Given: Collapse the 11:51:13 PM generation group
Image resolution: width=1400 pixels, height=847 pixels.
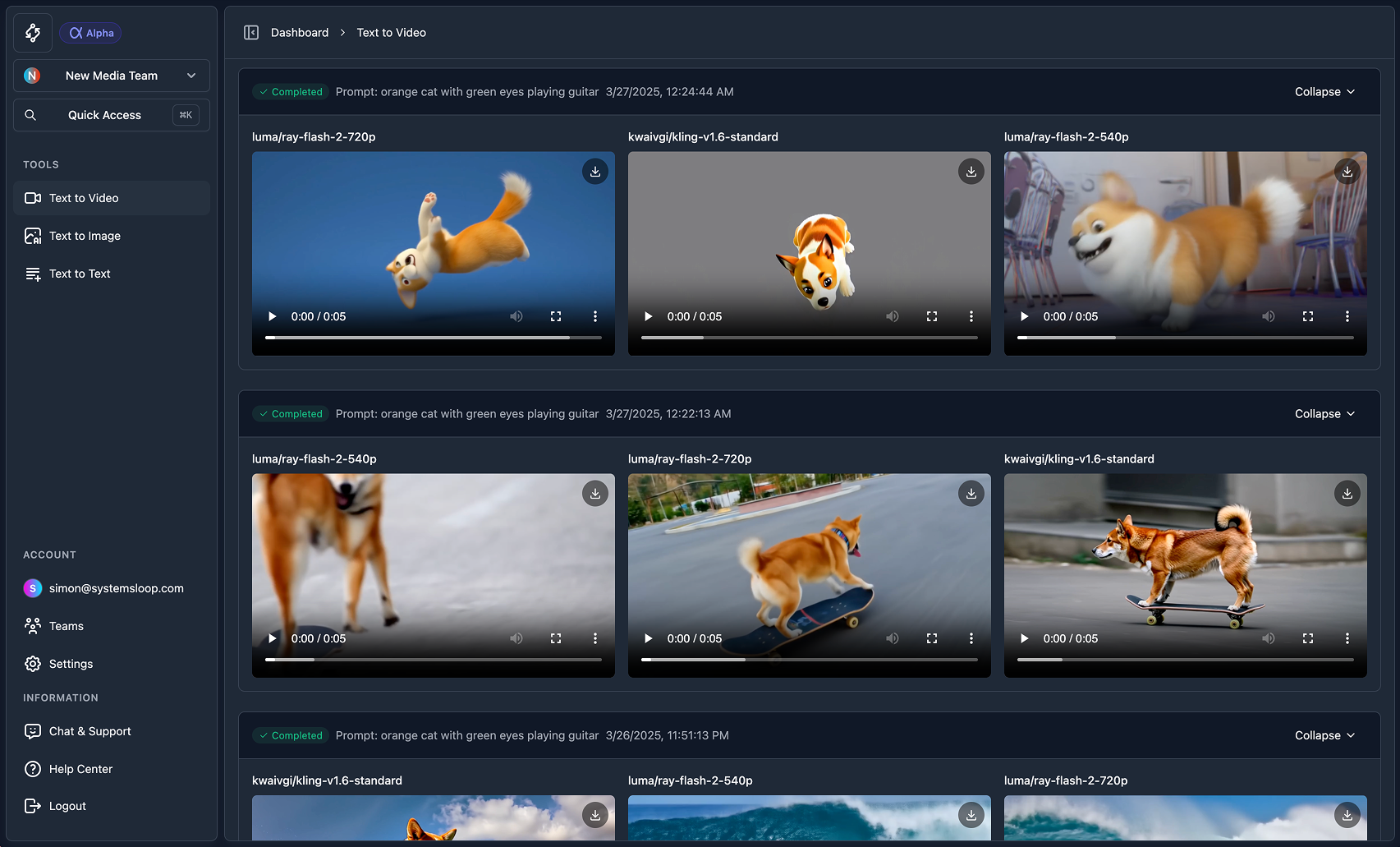Looking at the screenshot, I should (x=1324, y=735).
